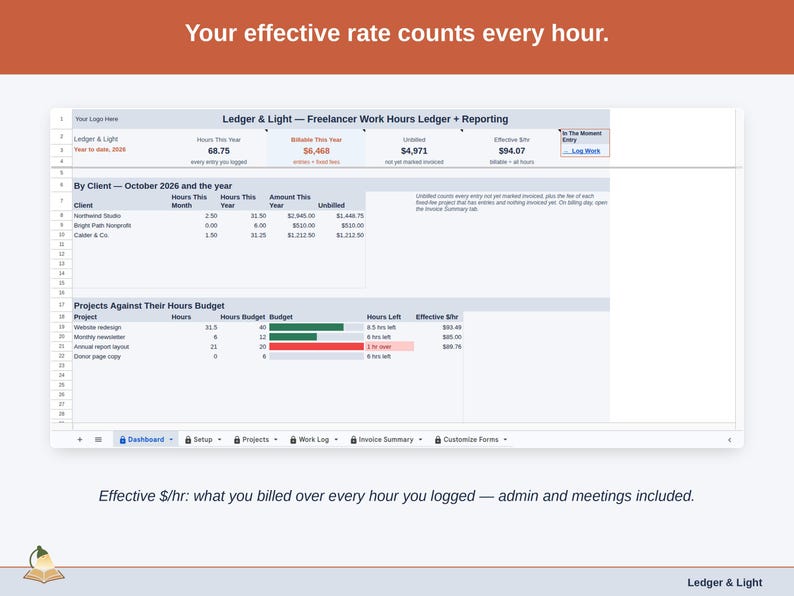Select row header 8
Image resolution: width=794 pixels, height=596 pixels.
(x=62, y=215)
